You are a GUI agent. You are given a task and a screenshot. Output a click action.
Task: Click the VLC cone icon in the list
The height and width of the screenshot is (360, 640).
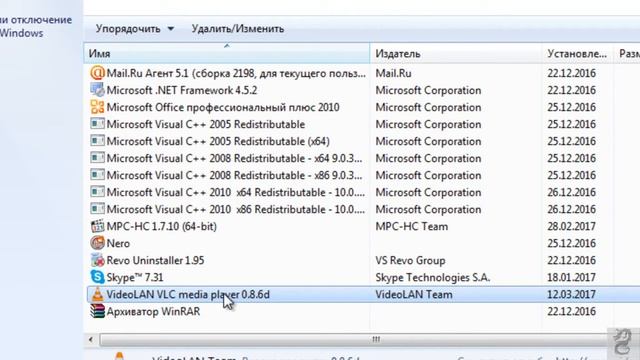[x=97, y=294]
